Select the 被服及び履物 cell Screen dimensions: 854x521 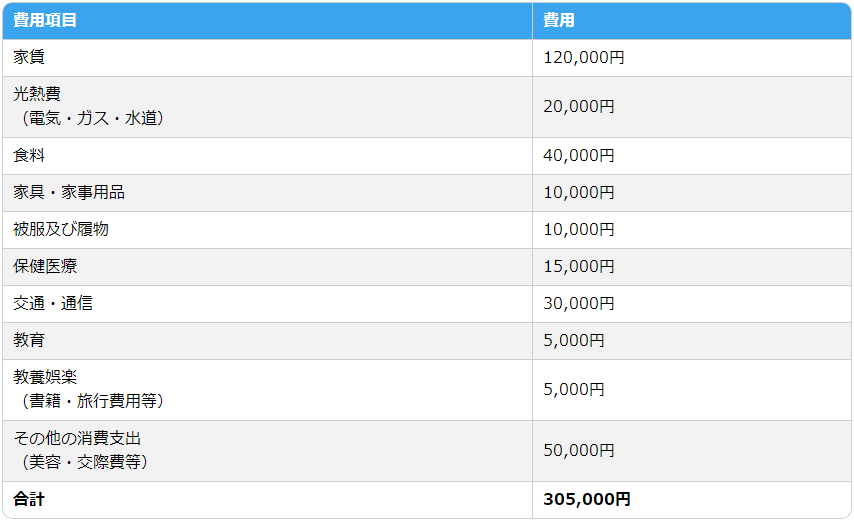61,229
